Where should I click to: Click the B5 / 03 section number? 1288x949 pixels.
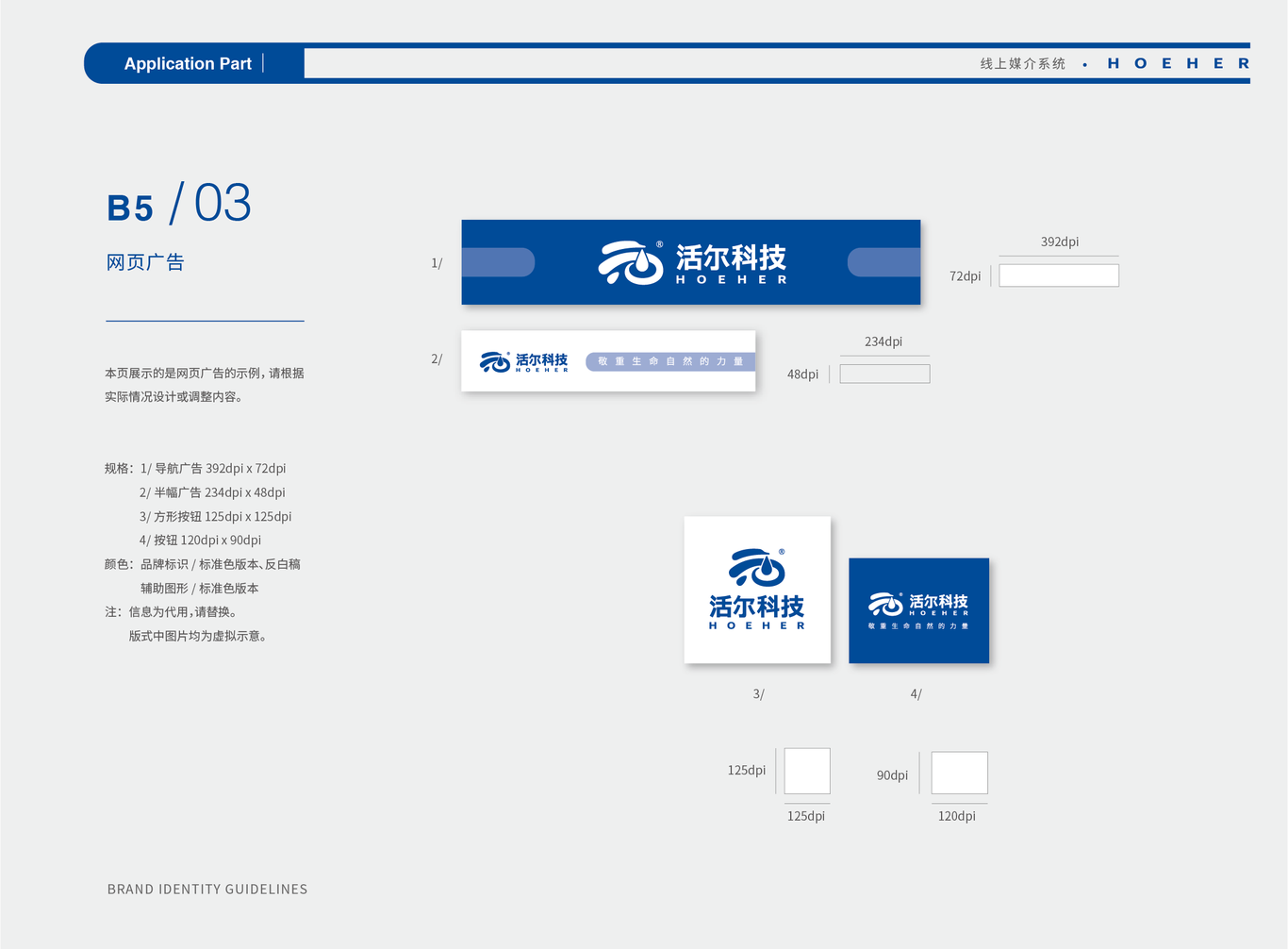pos(179,204)
